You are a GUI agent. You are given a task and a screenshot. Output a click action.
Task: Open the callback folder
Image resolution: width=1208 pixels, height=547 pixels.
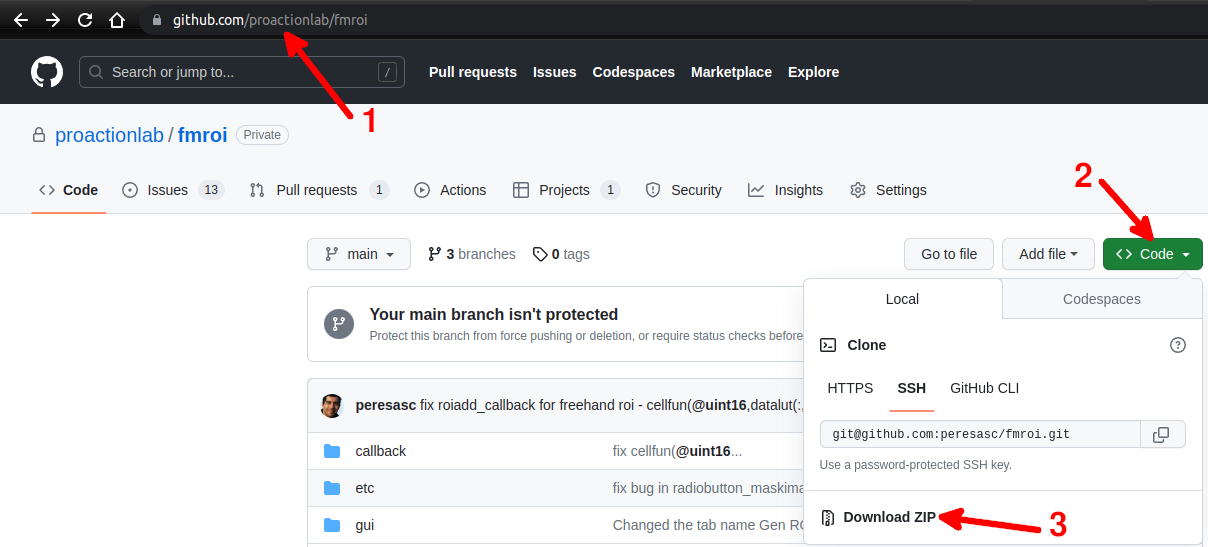(x=381, y=451)
